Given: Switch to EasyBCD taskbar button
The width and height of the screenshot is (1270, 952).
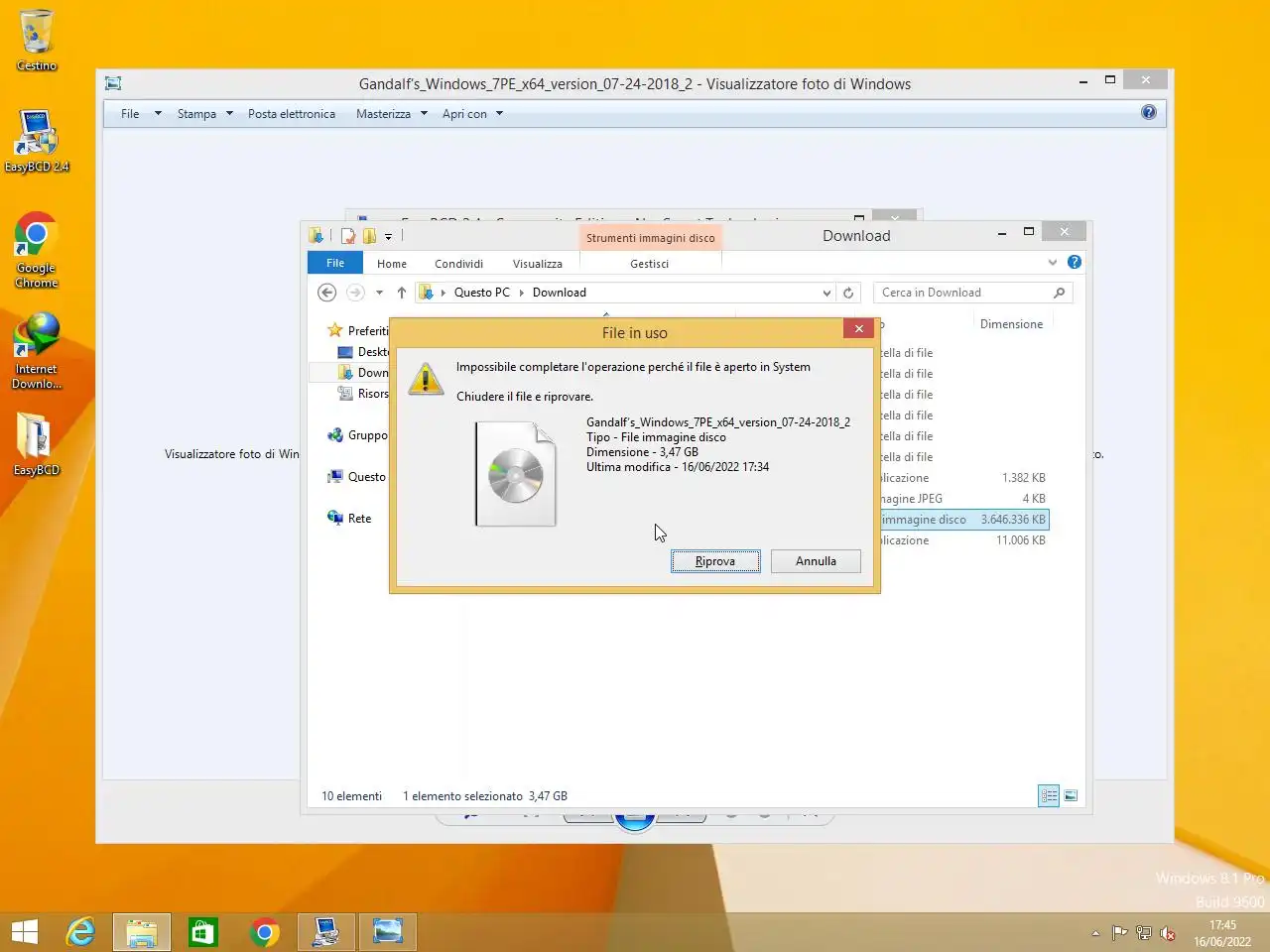Looking at the screenshot, I should pos(326,932).
